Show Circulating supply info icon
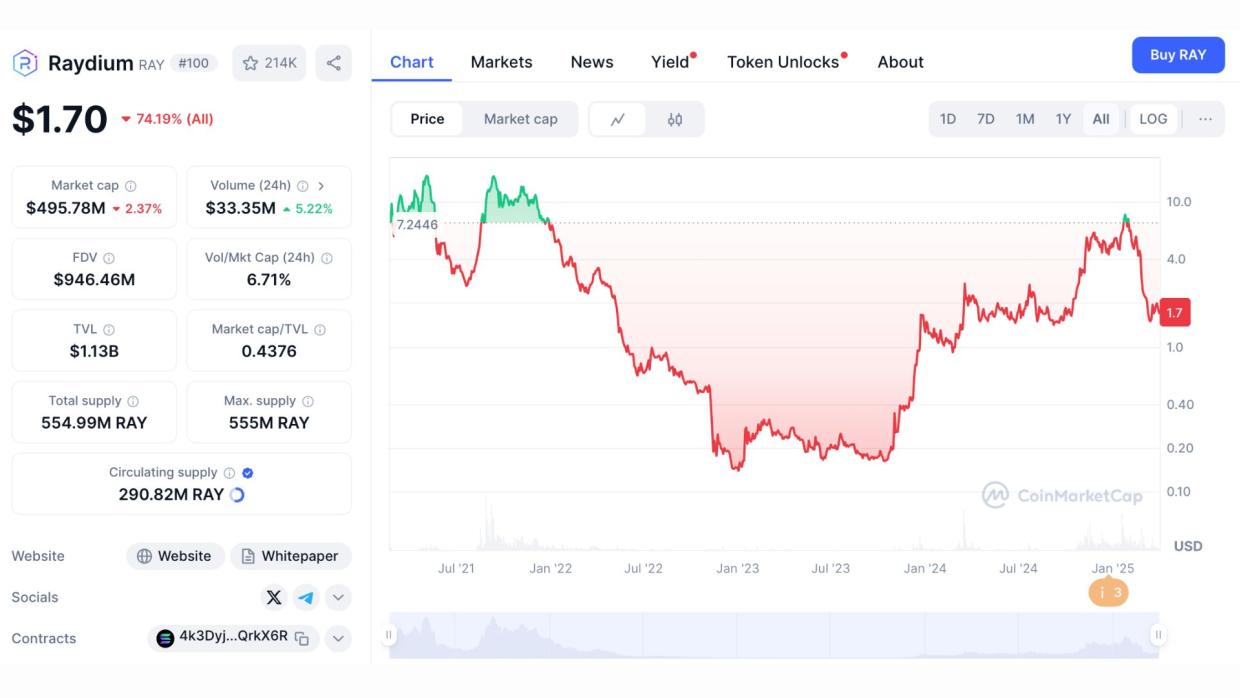 click(x=229, y=473)
